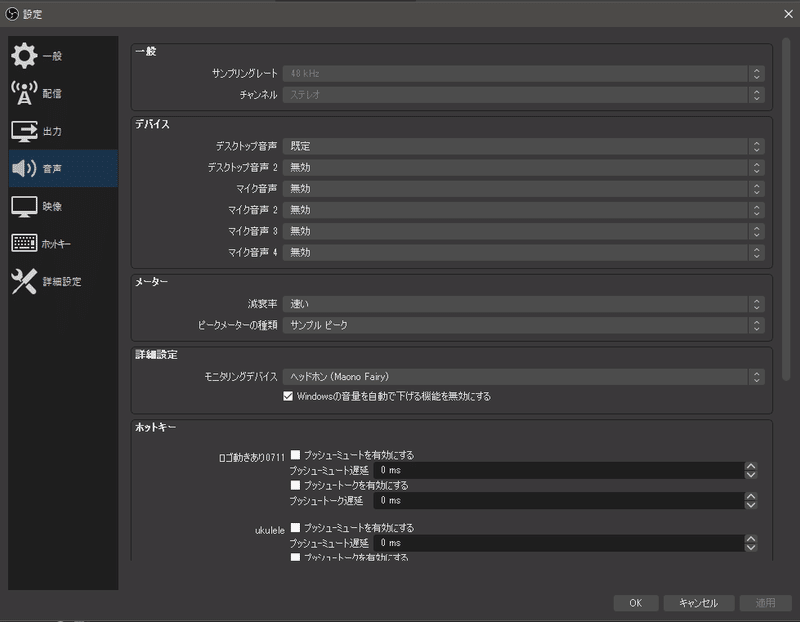Close the 設定 settings window
Viewport: 800px width, 622px height.
788,14
